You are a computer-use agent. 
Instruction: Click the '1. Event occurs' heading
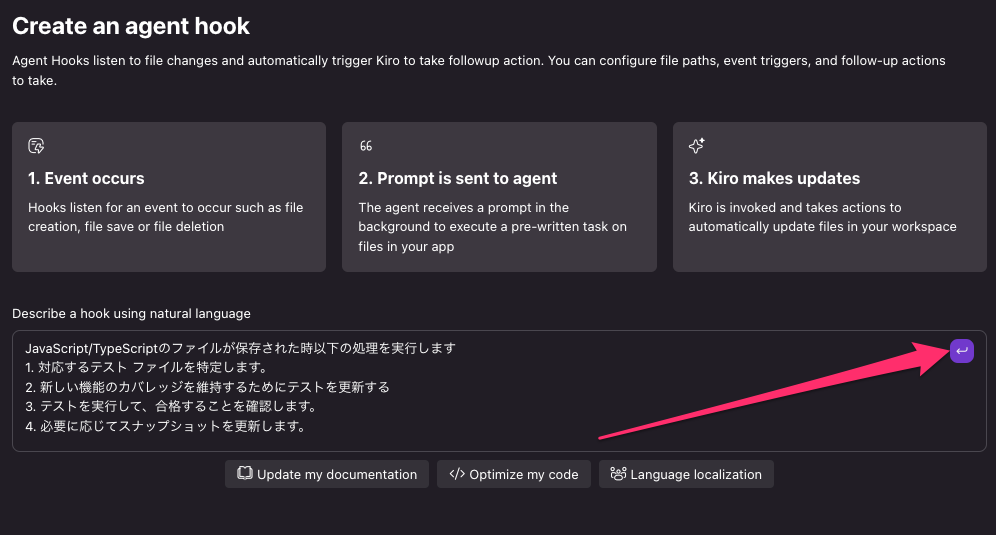[x=86, y=179]
